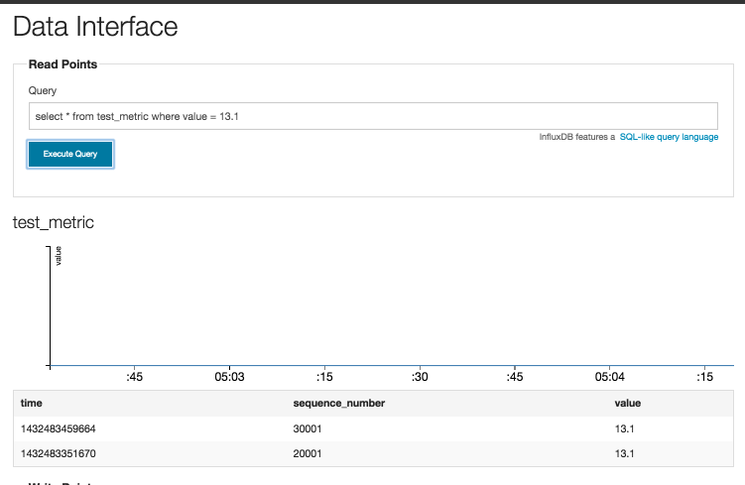Click value 13.1 in the 20001 row

(x=624, y=454)
